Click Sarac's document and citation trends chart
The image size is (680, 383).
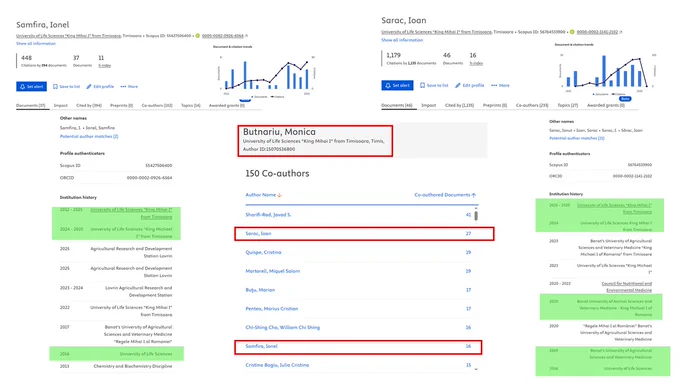[608, 72]
